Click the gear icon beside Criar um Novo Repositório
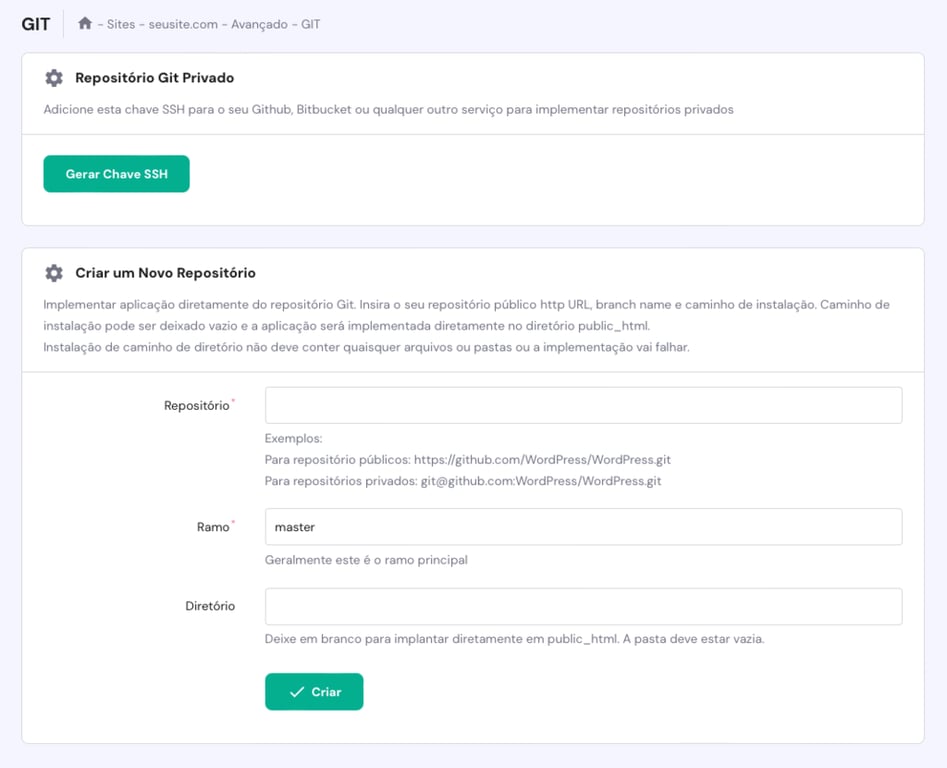 click(x=55, y=272)
